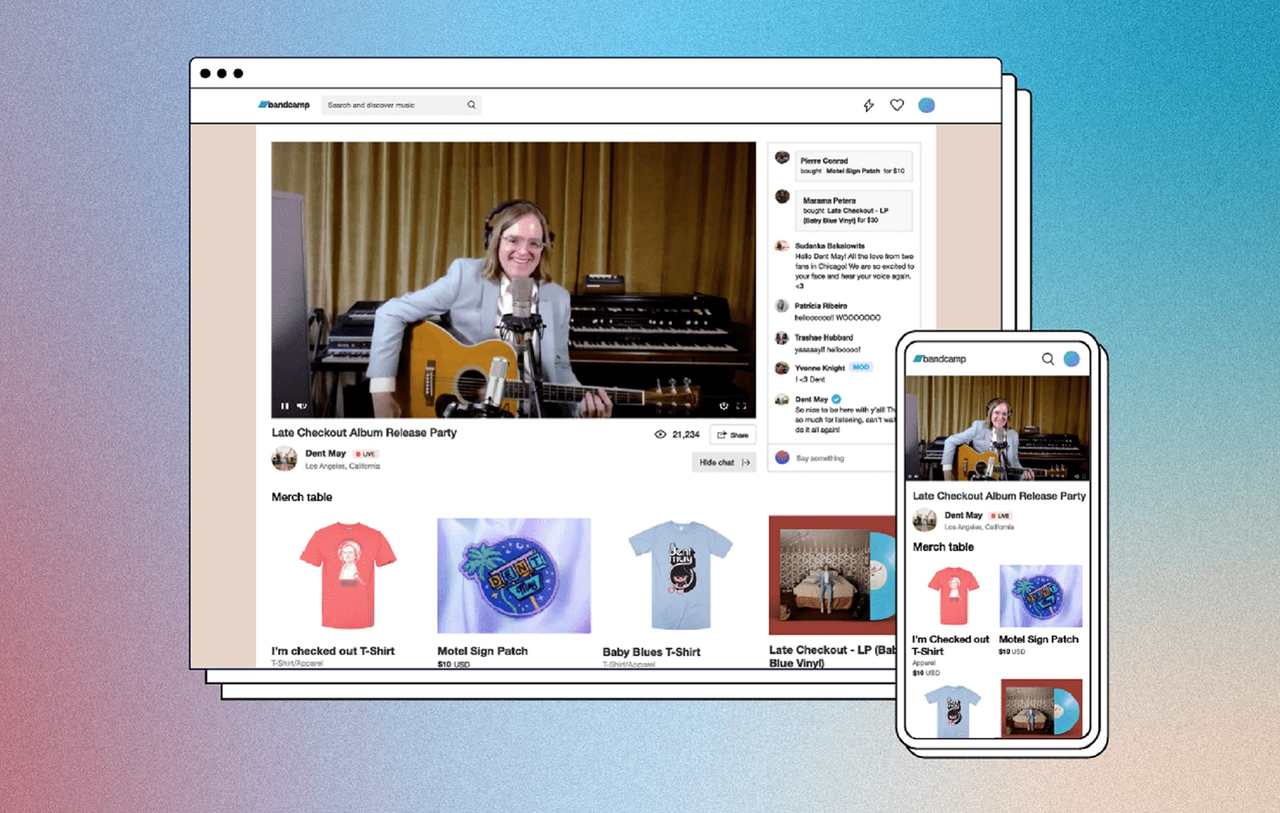The image size is (1280, 813).
Task: Open the heart wishlist icon in header
Action: (x=897, y=105)
